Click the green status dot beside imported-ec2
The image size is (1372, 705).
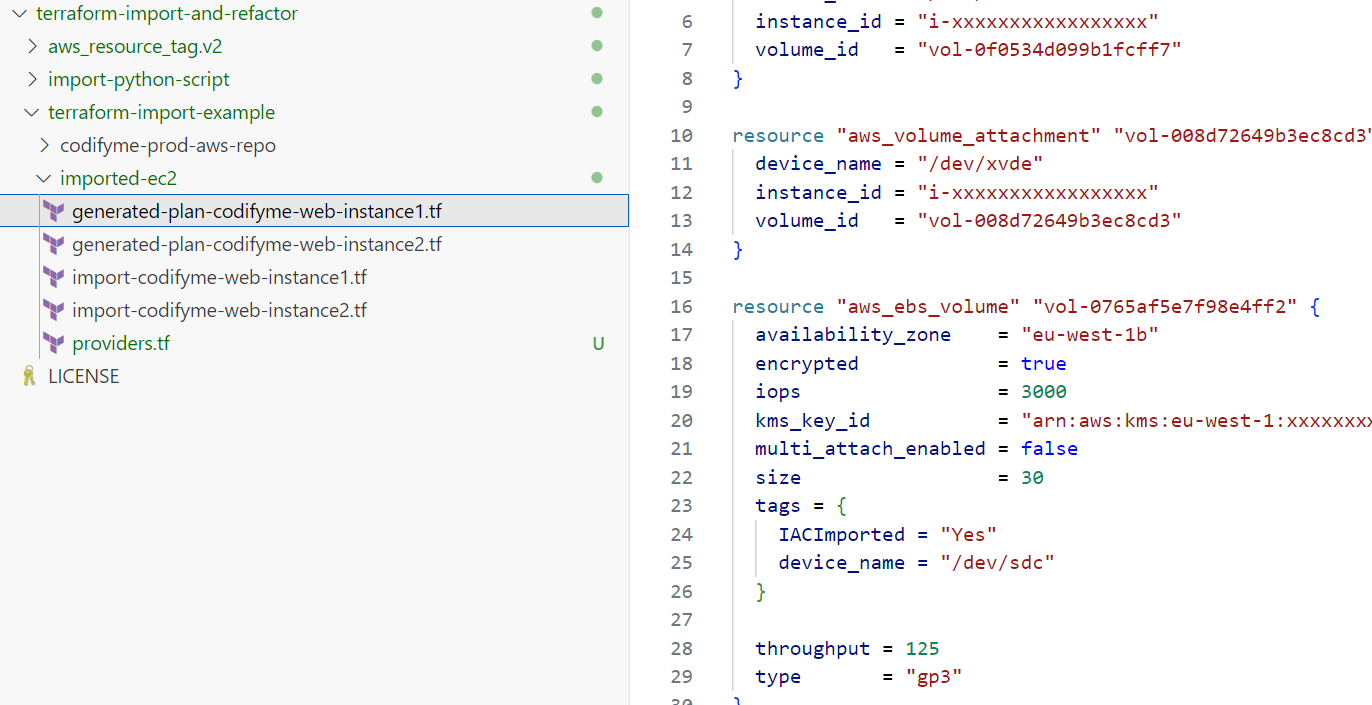(597, 178)
